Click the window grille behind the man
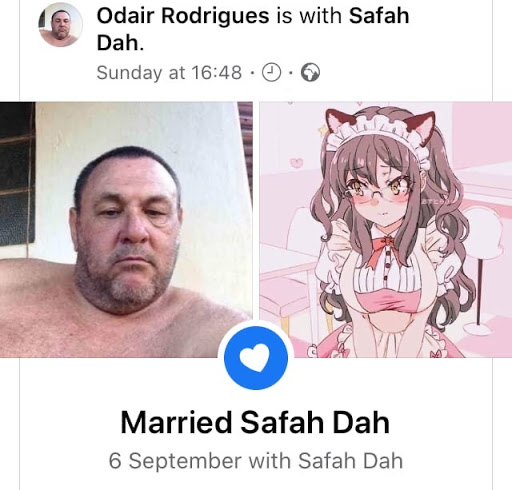Screen dimensions: 512x490 (x=17, y=173)
